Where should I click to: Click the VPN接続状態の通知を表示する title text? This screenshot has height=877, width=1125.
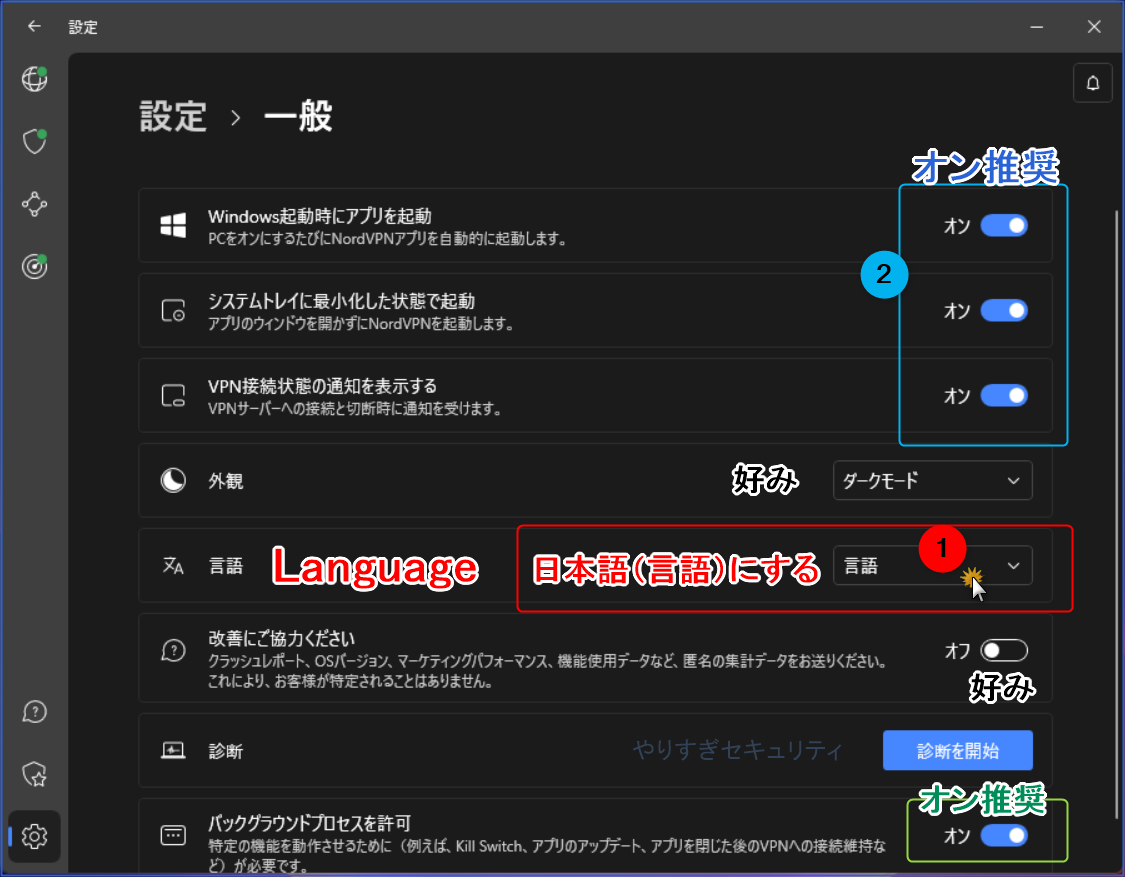[x=322, y=386]
